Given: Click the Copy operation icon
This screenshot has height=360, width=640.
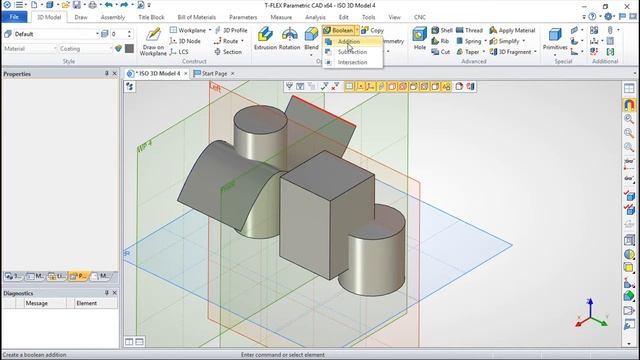Looking at the screenshot, I should click(365, 30).
